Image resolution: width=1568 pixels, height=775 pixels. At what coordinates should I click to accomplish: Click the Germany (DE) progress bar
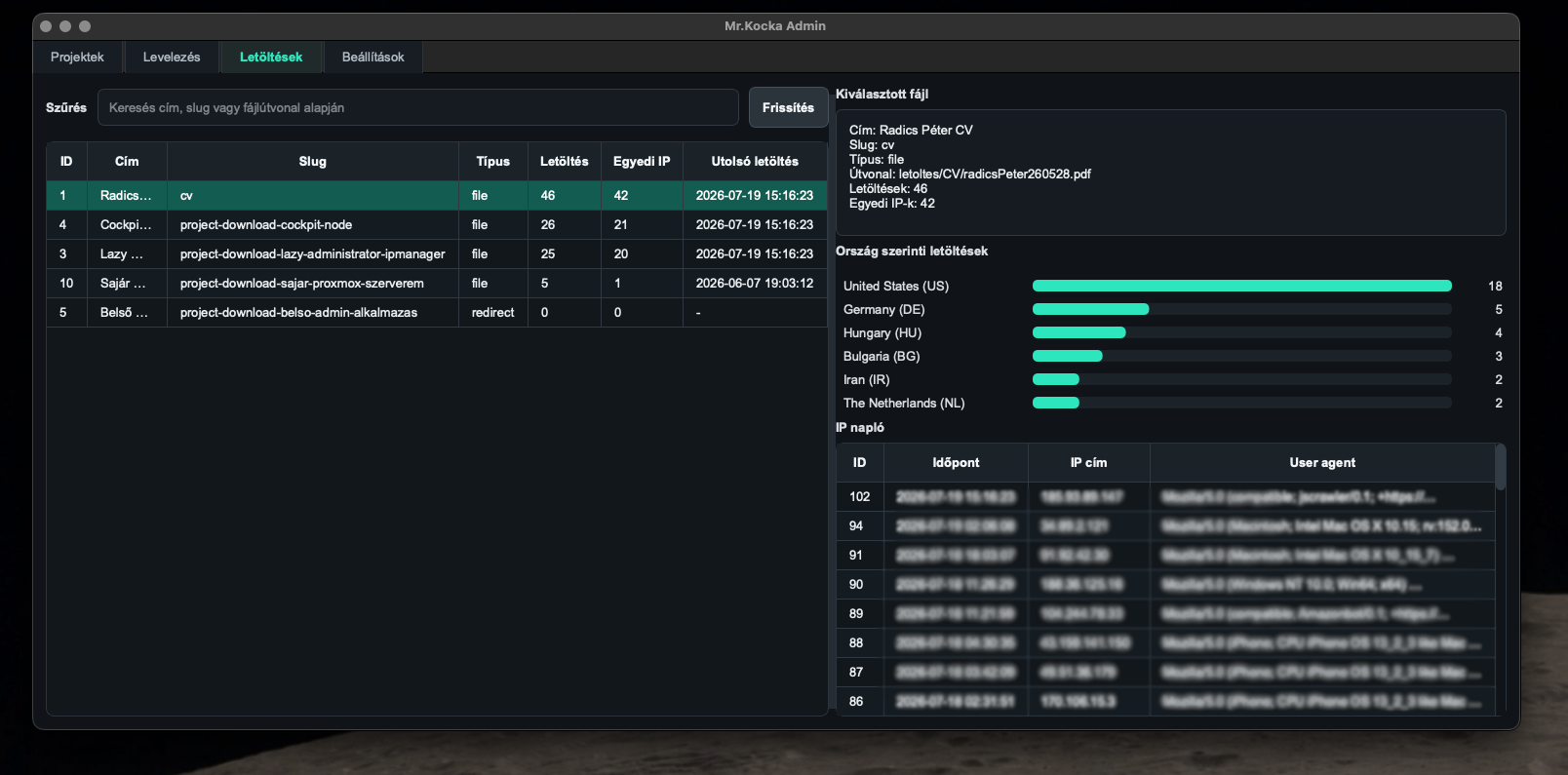1242,309
